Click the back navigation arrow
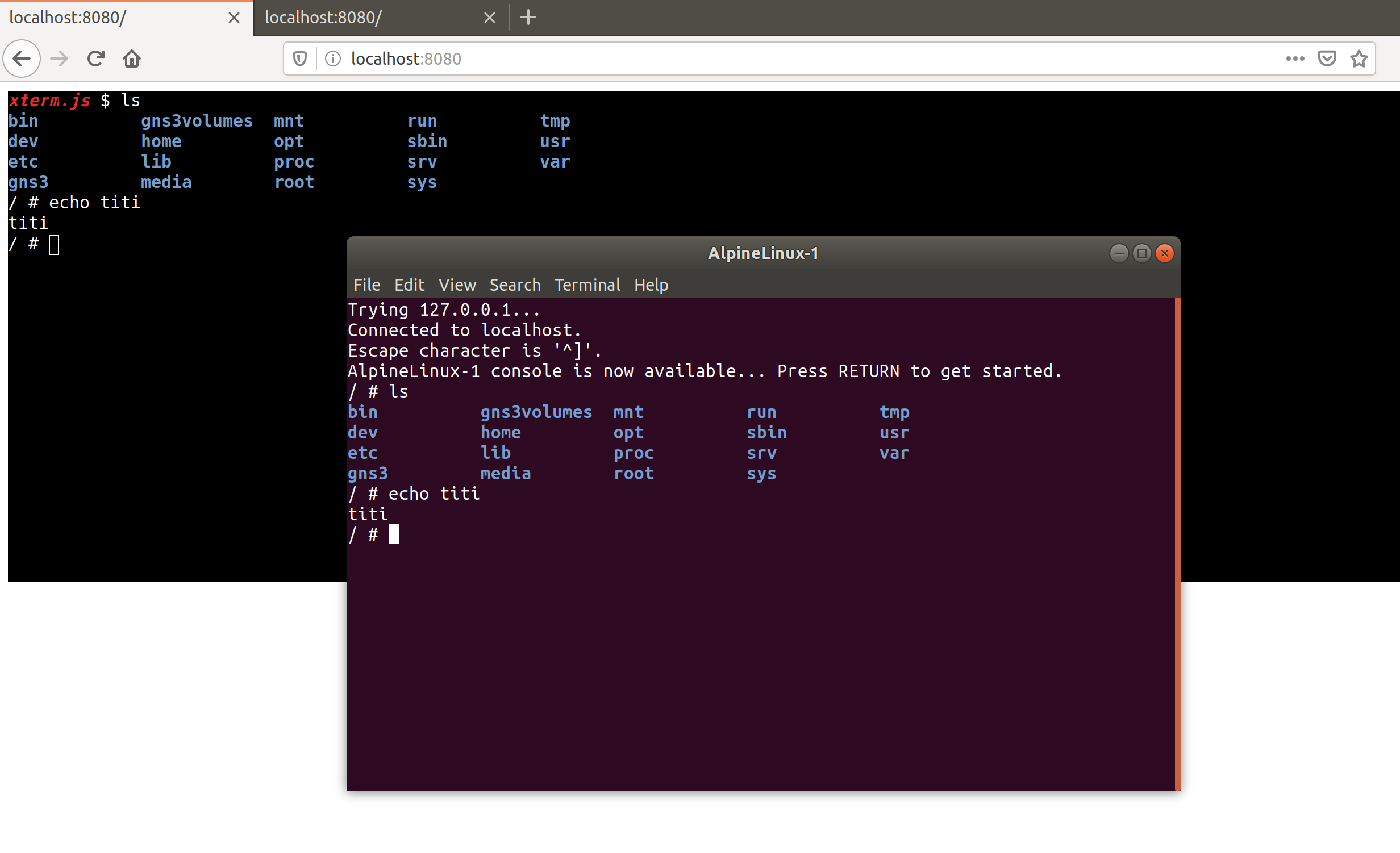 coord(21,58)
